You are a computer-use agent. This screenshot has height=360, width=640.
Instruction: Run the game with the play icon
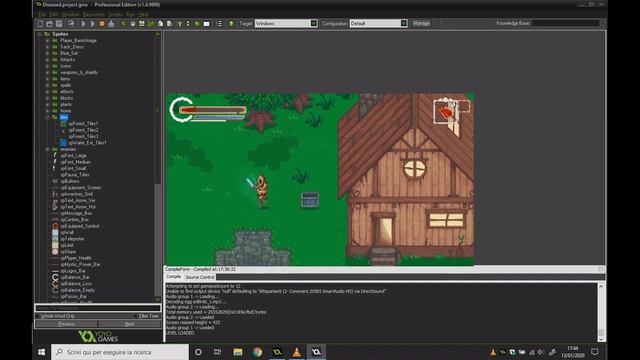[x=83, y=24]
